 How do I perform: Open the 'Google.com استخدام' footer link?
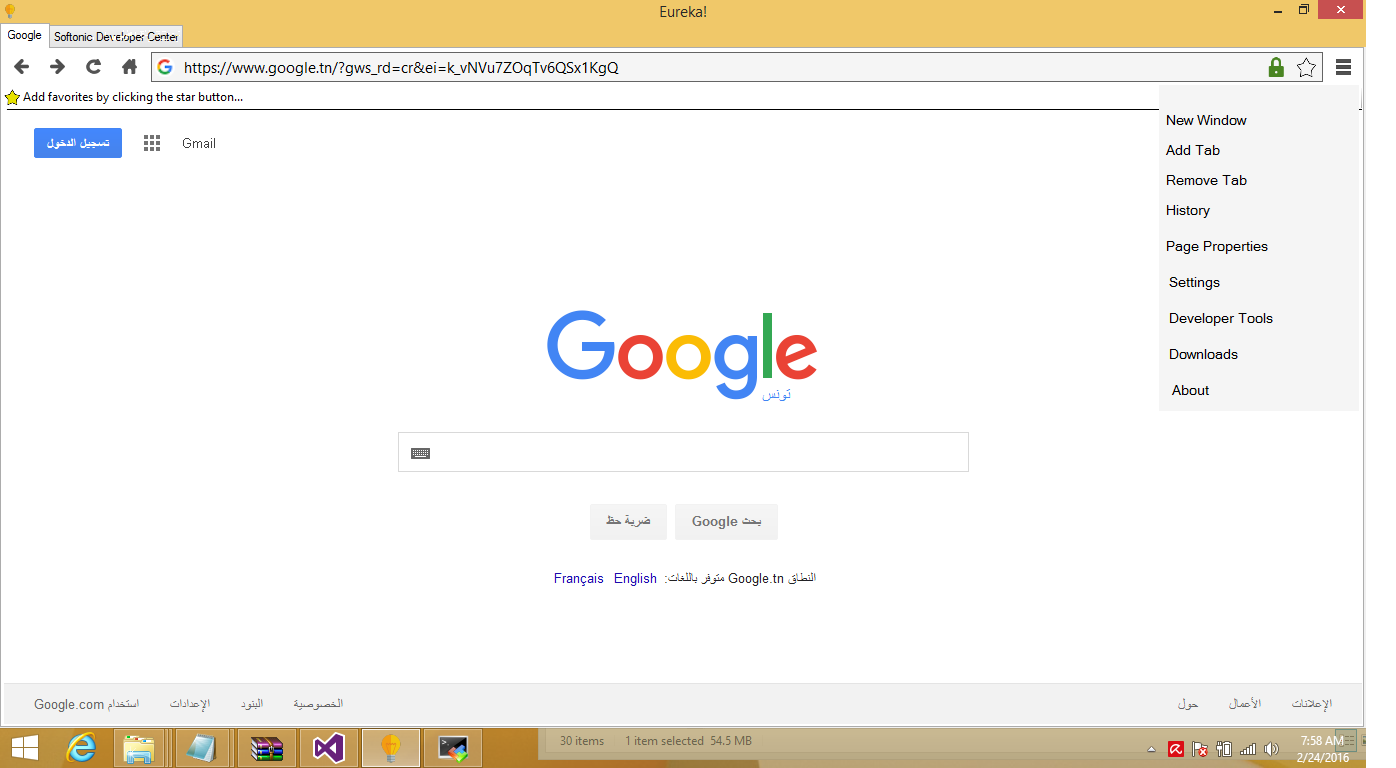(86, 704)
